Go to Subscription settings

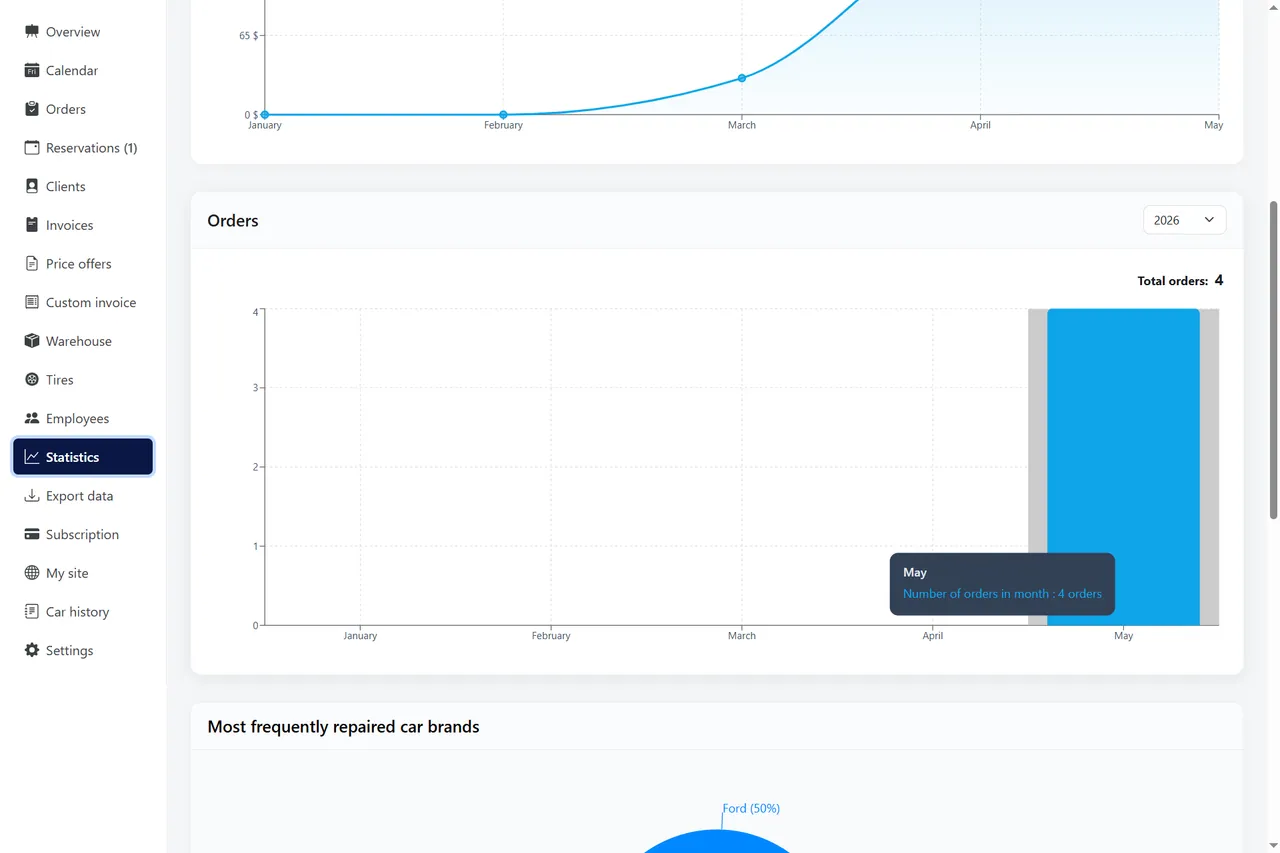(83, 535)
